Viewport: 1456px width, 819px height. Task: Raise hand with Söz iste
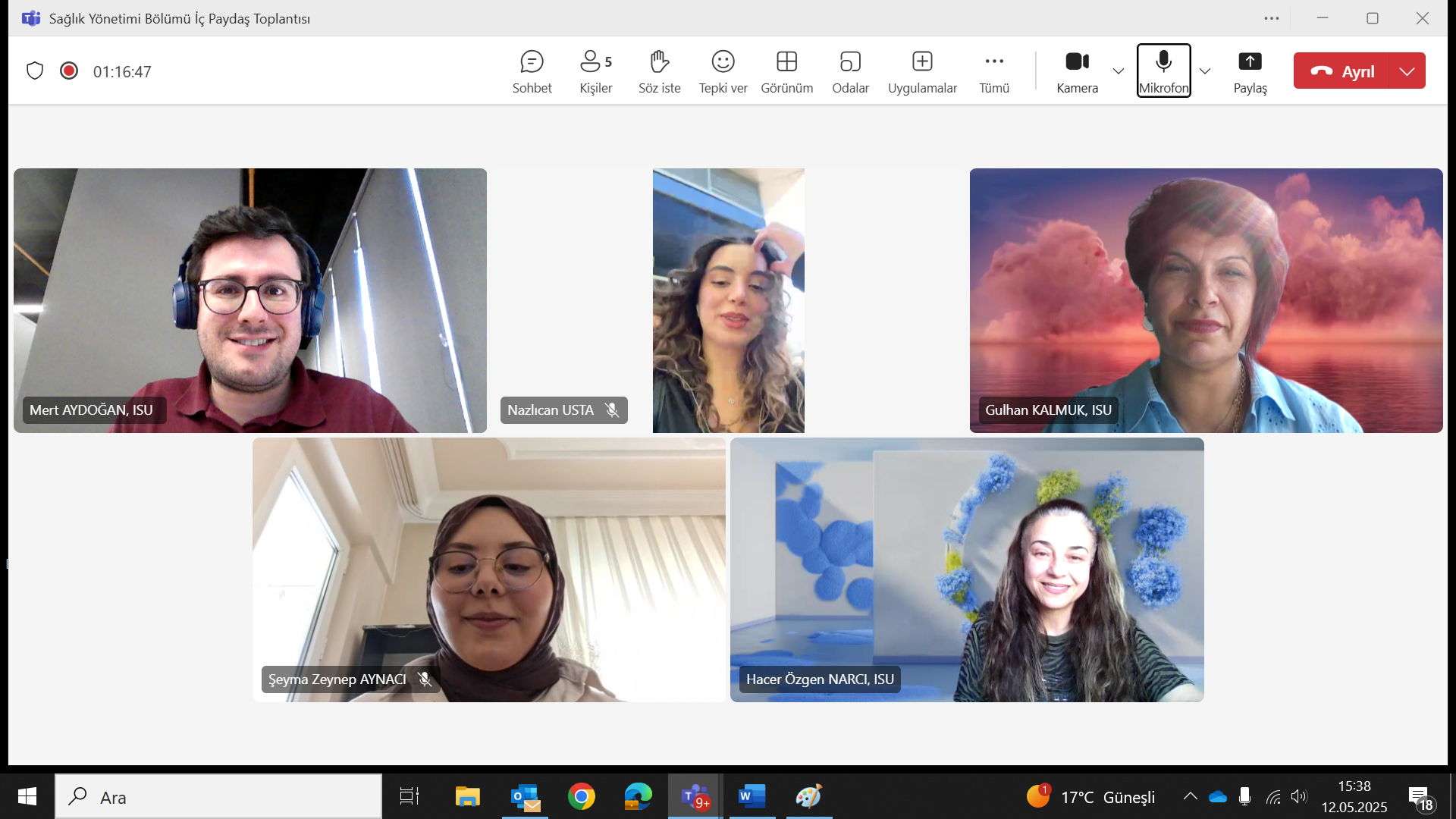pos(659,71)
